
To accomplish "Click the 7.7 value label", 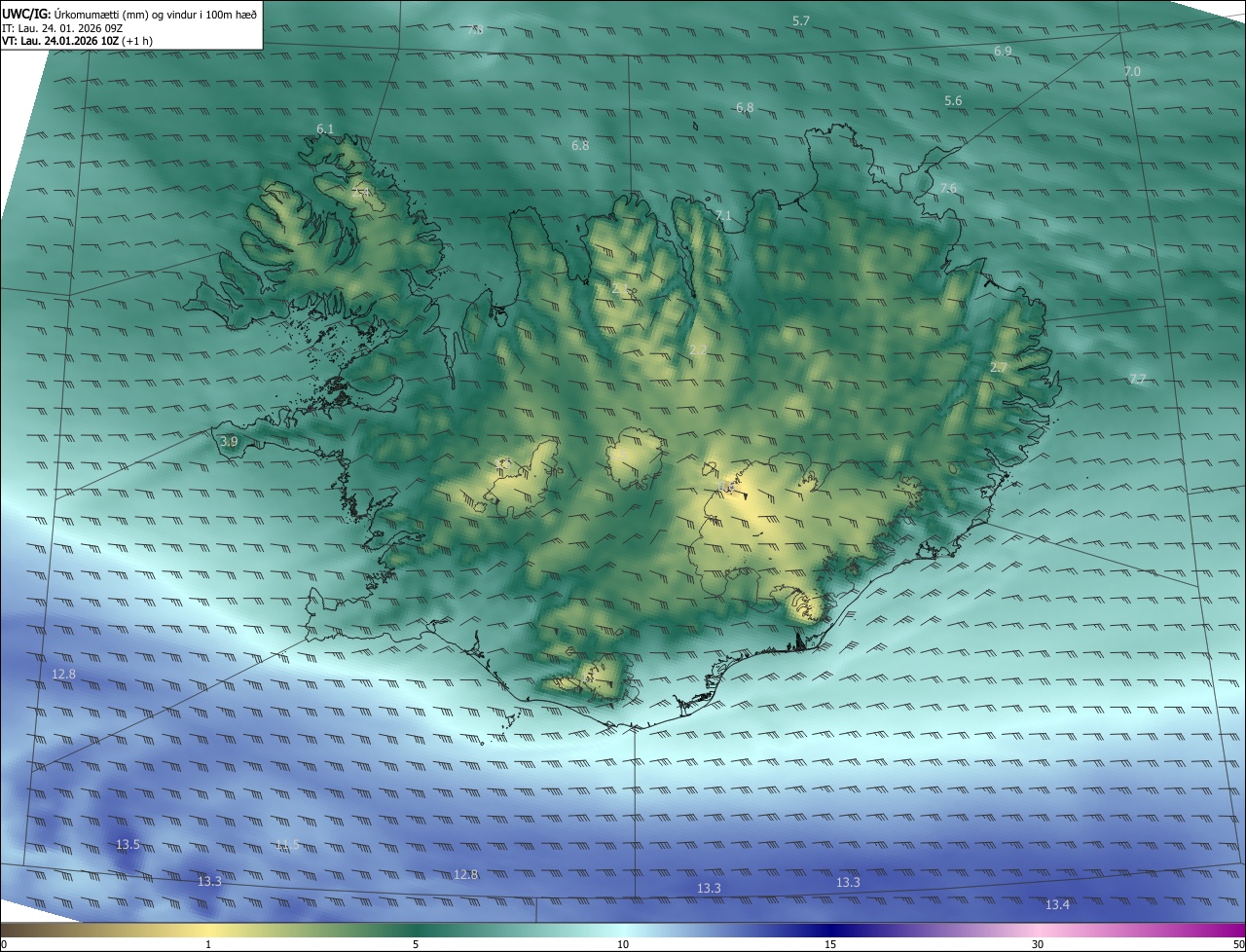I will point(1137,379).
